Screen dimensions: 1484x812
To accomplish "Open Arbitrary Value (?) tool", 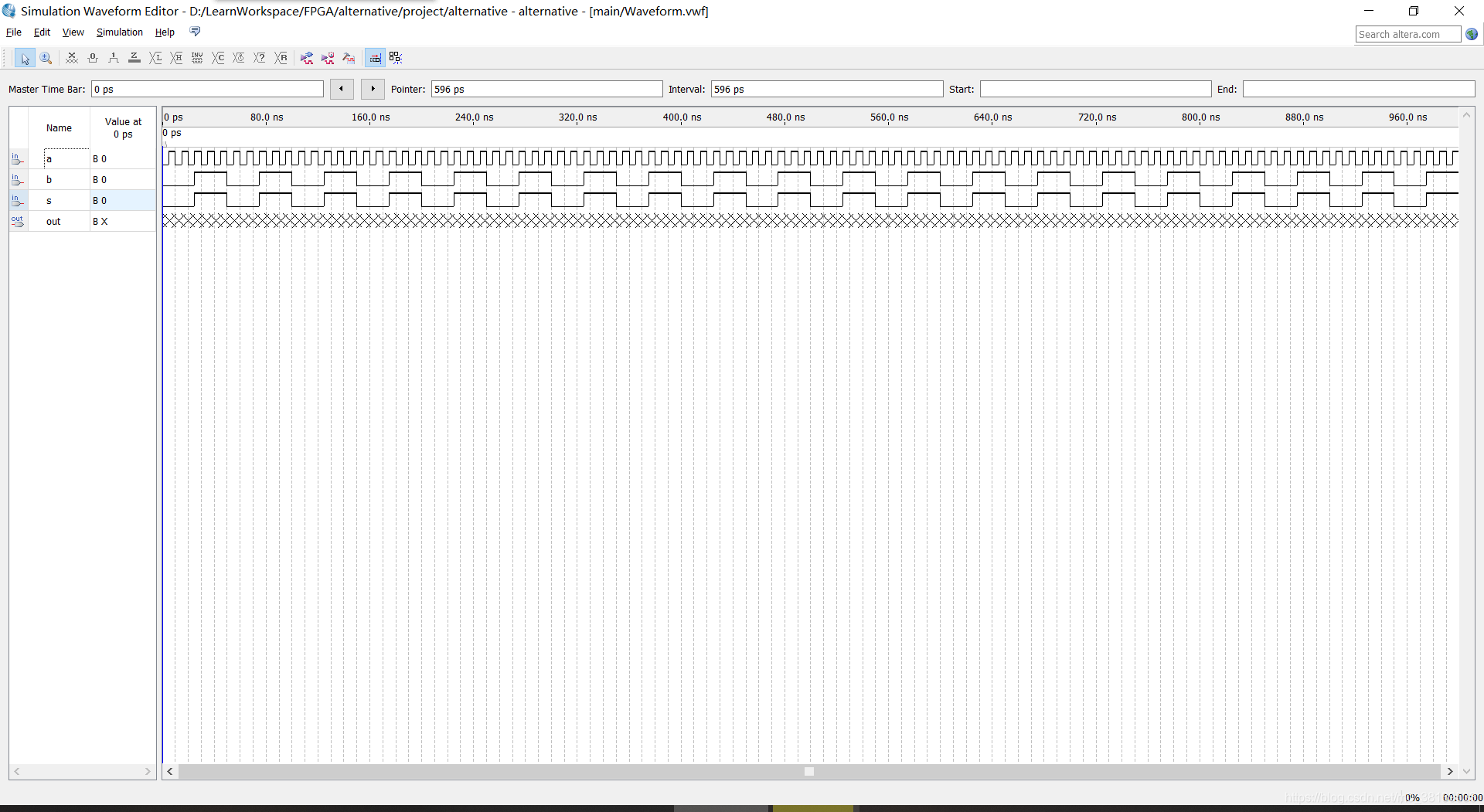I will click(260, 58).
